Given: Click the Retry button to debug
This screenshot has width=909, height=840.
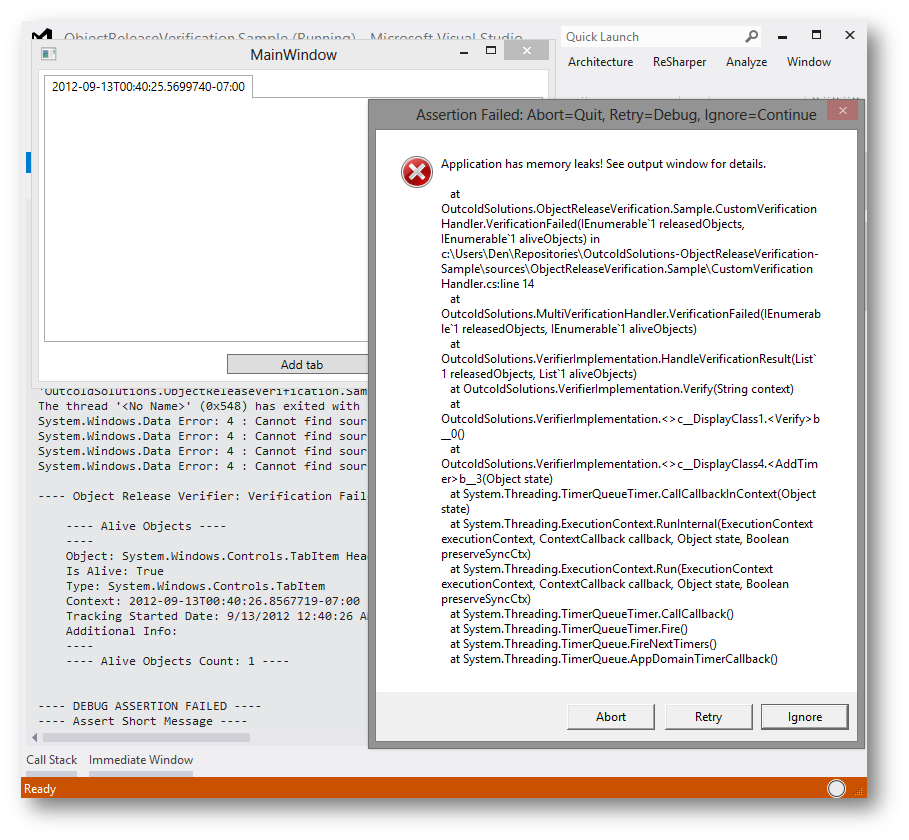Looking at the screenshot, I should click(708, 717).
